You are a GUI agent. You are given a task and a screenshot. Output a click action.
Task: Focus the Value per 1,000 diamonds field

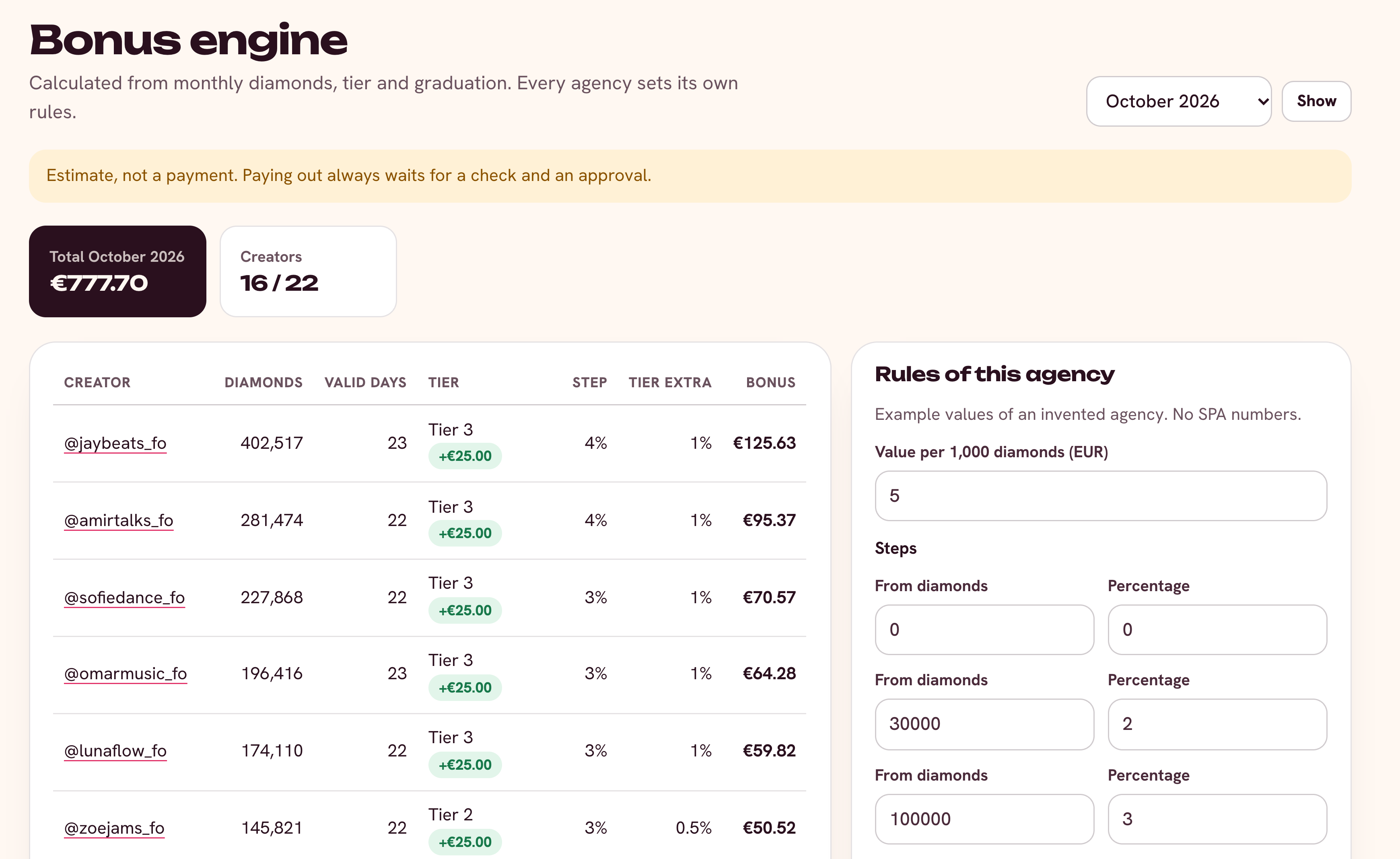coord(1101,496)
